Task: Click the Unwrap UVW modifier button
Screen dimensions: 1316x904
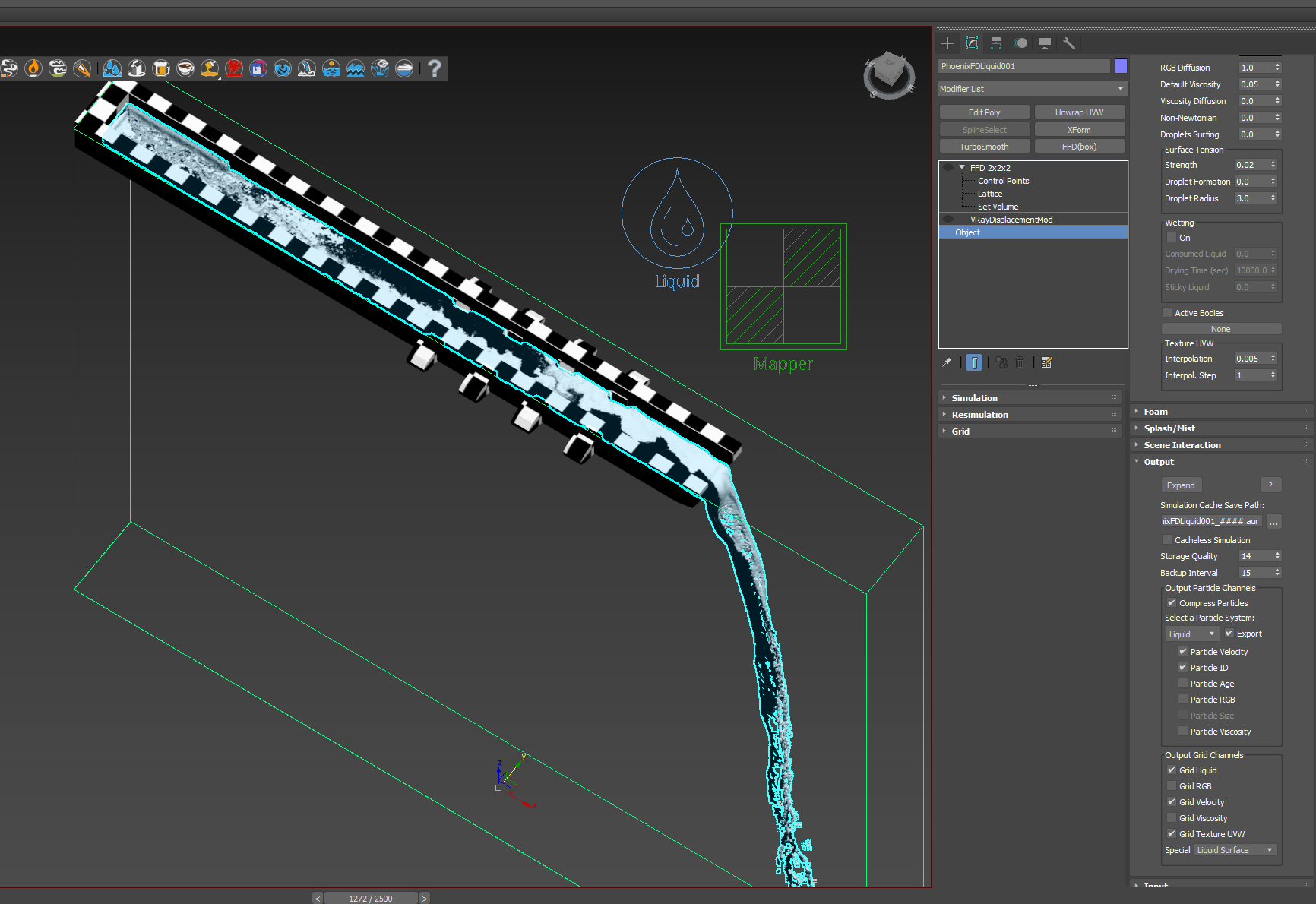Action: pos(1079,112)
